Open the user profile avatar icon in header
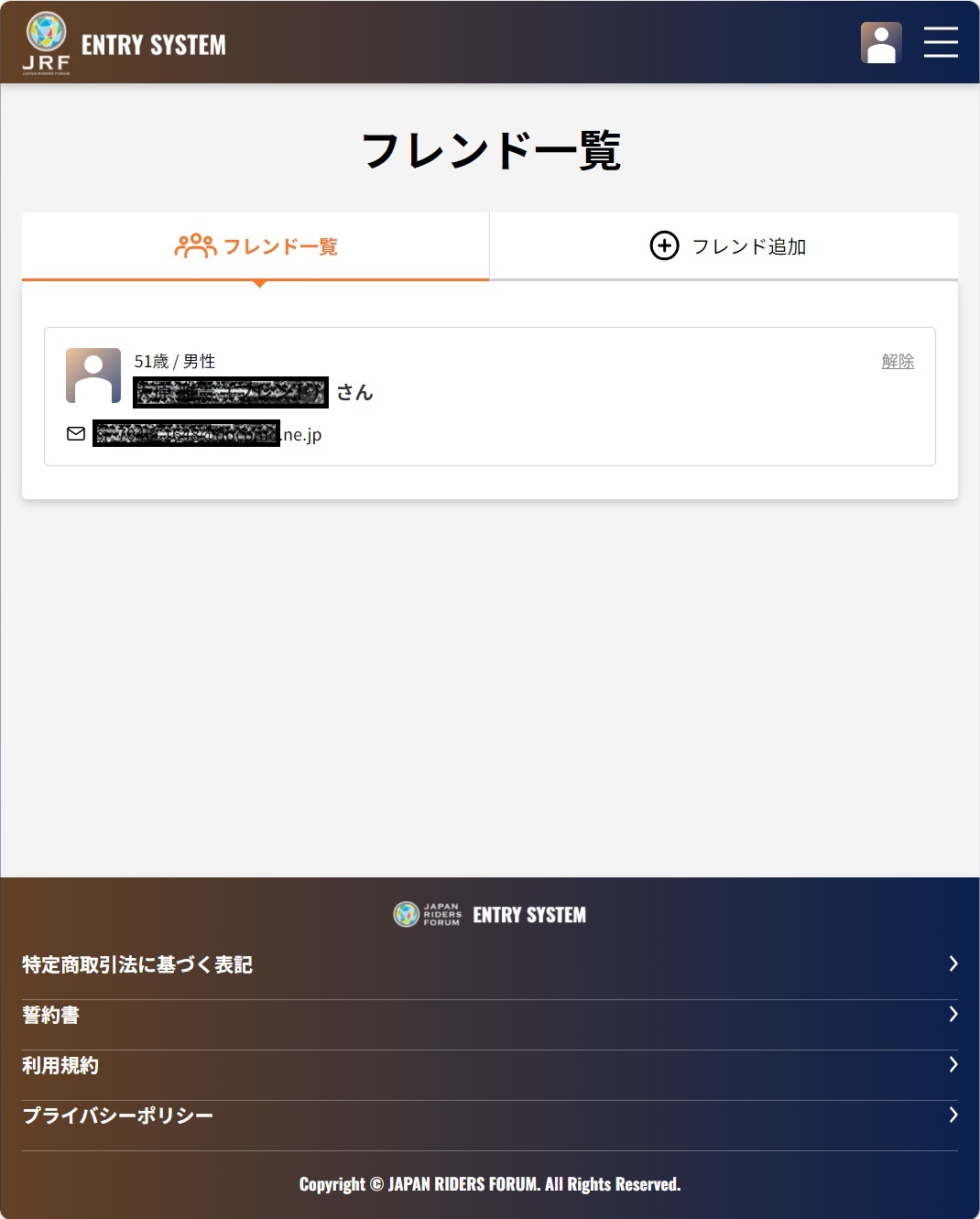The width and height of the screenshot is (980, 1219). click(x=881, y=42)
